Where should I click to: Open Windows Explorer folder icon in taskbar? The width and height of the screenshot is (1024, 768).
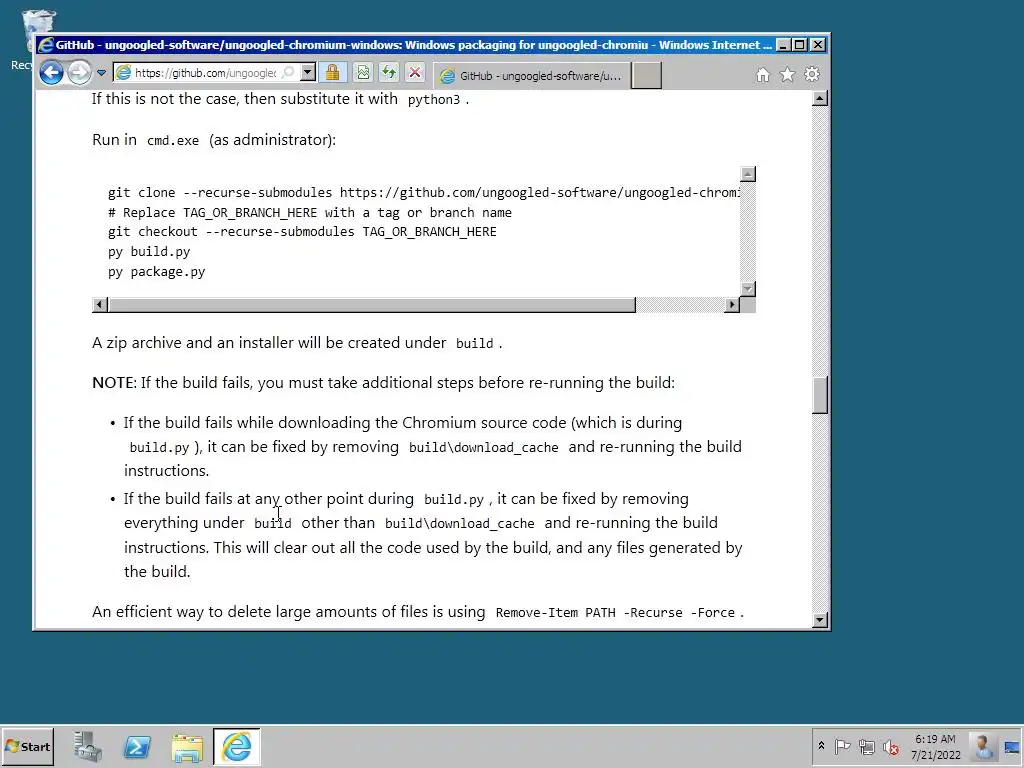click(x=187, y=746)
